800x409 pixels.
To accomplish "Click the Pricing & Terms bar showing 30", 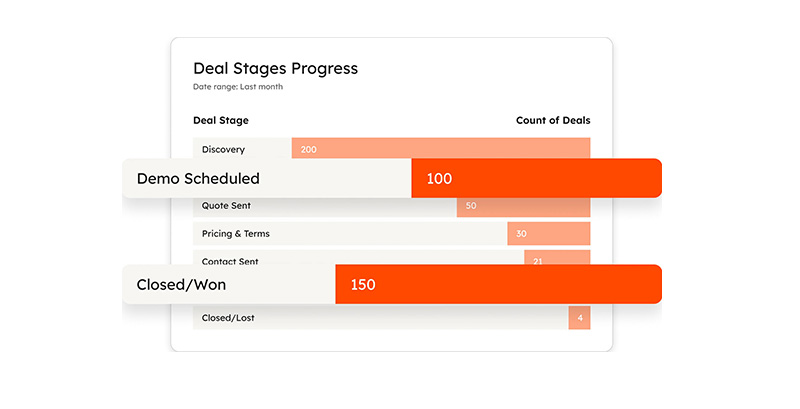I will (x=548, y=234).
